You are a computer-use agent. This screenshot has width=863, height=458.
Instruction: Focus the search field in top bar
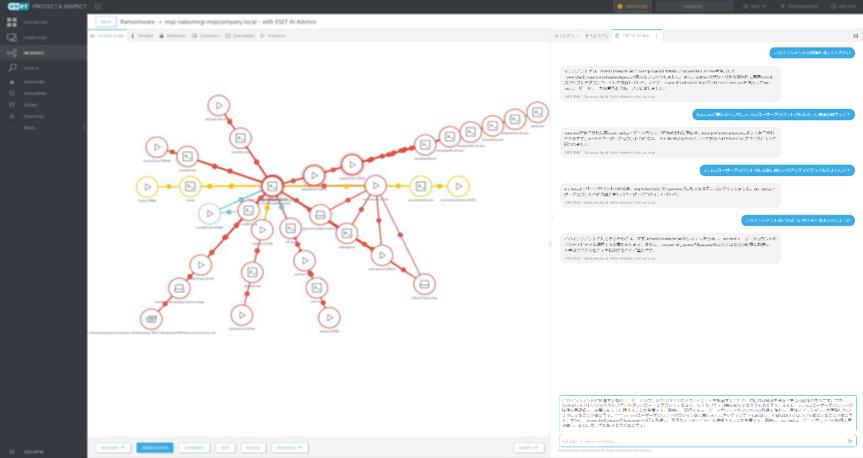694,6
